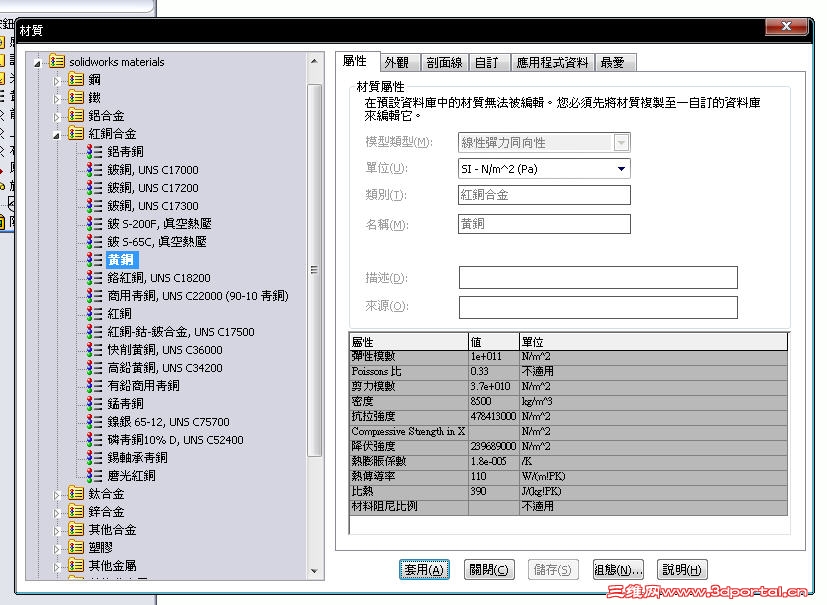827x605 pixels.
Task: Click the 說明(H) help button
Action: pyautogui.click(x=682, y=570)
